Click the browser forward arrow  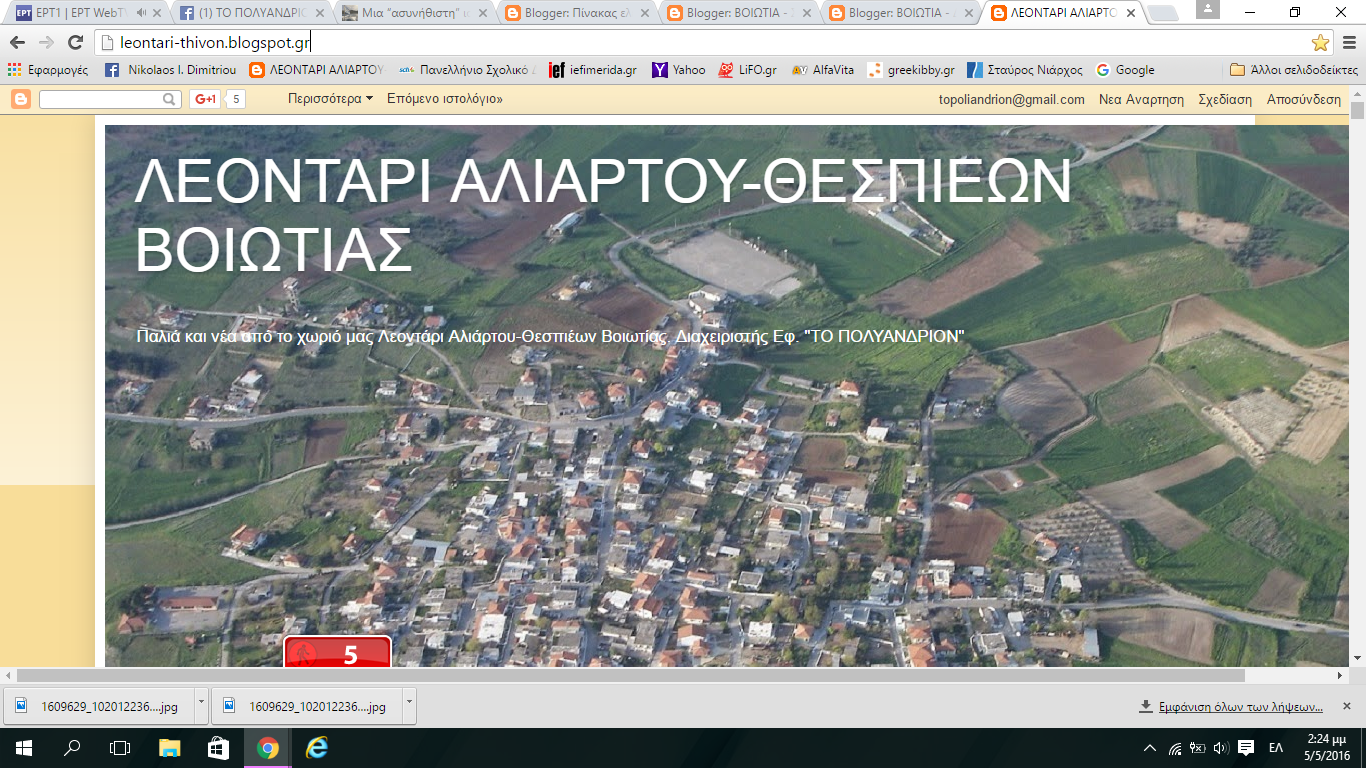pyautogui.click(x=46, y=42)
